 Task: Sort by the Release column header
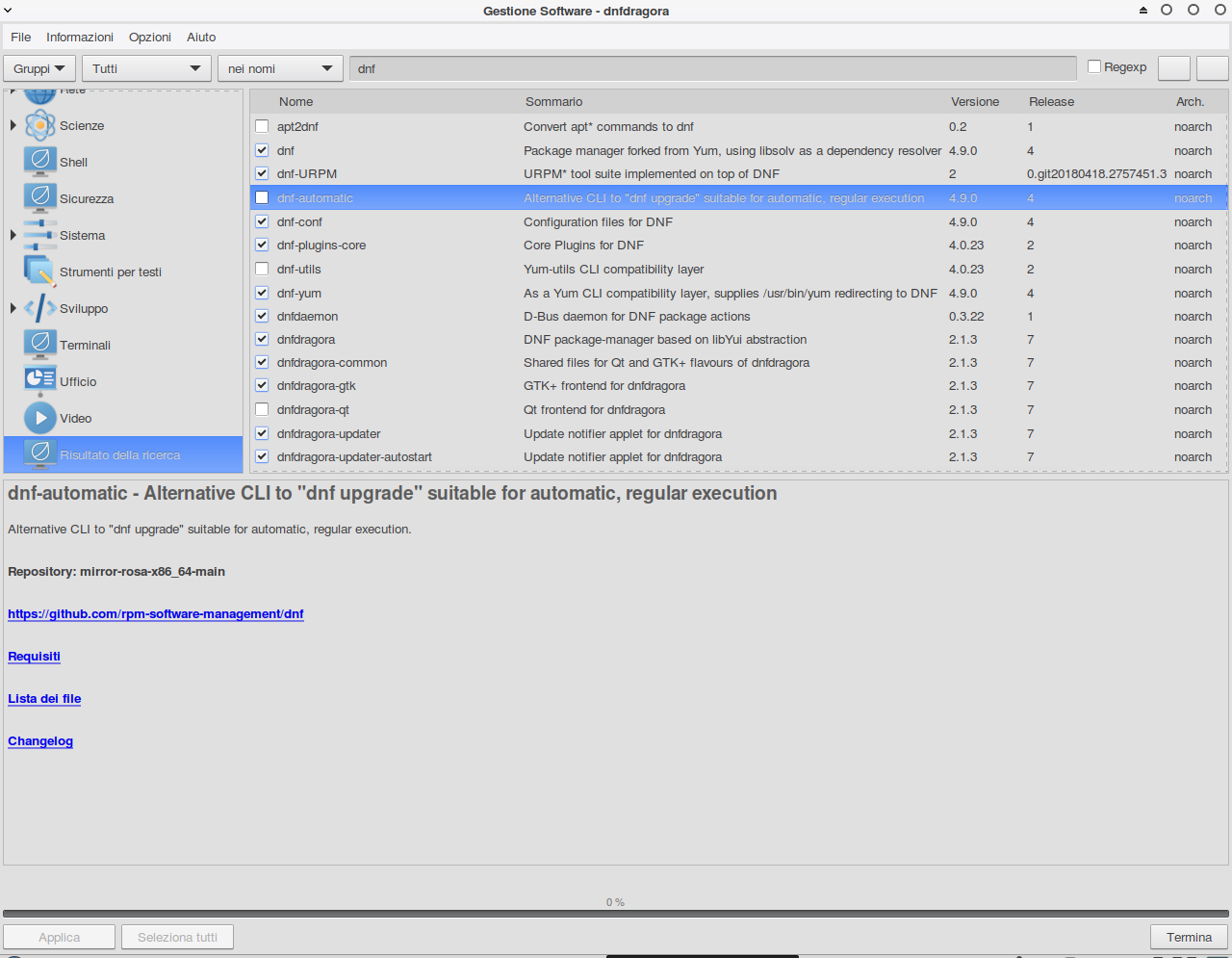point(1051,101)
